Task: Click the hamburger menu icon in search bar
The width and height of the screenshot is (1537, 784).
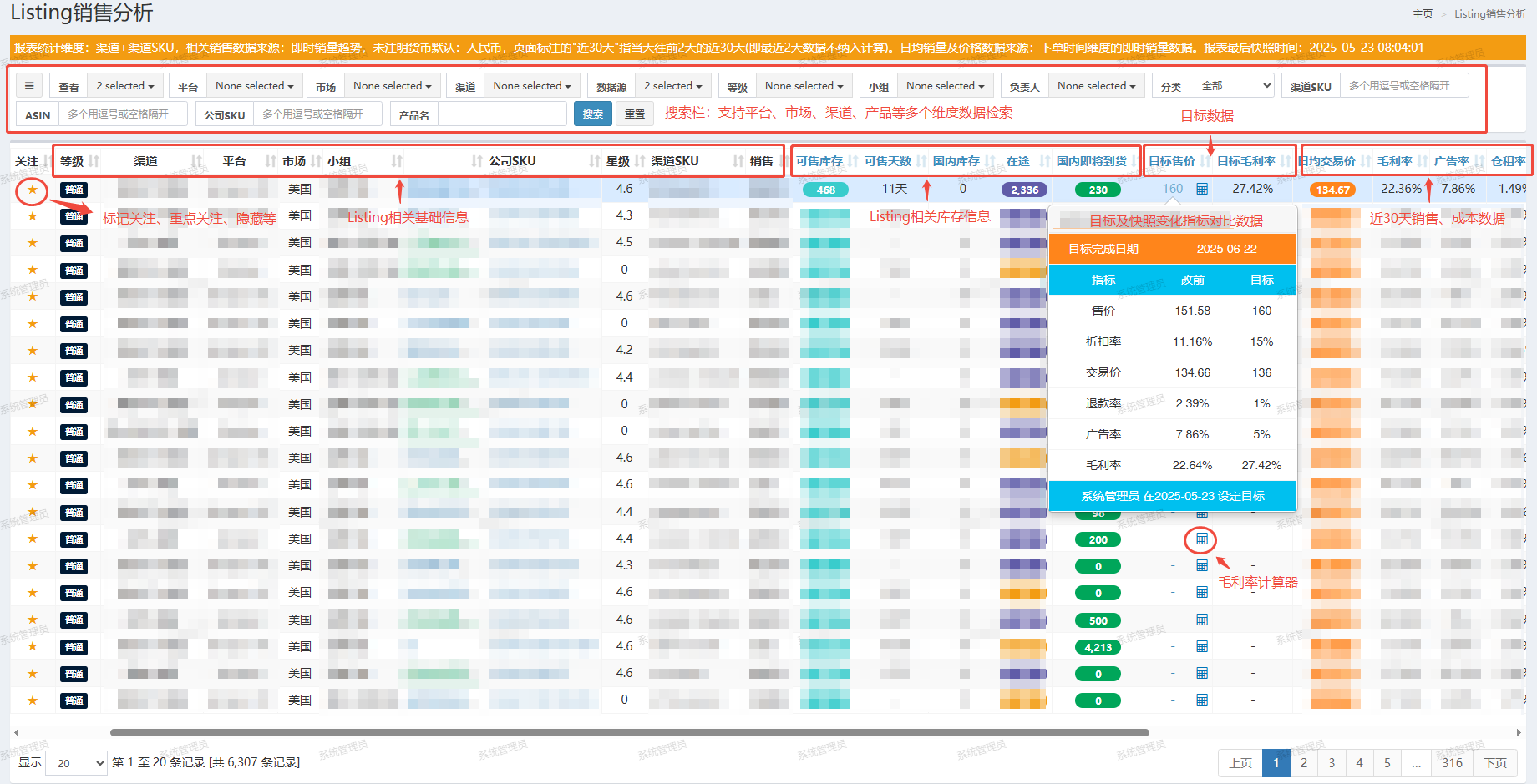Action: (x=29, y=86)
